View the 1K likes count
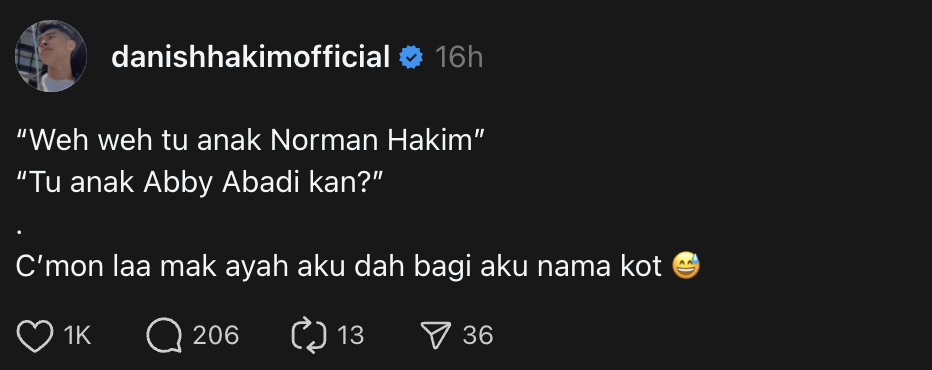This screenshot has height=370, width=932. pos(77,335)
